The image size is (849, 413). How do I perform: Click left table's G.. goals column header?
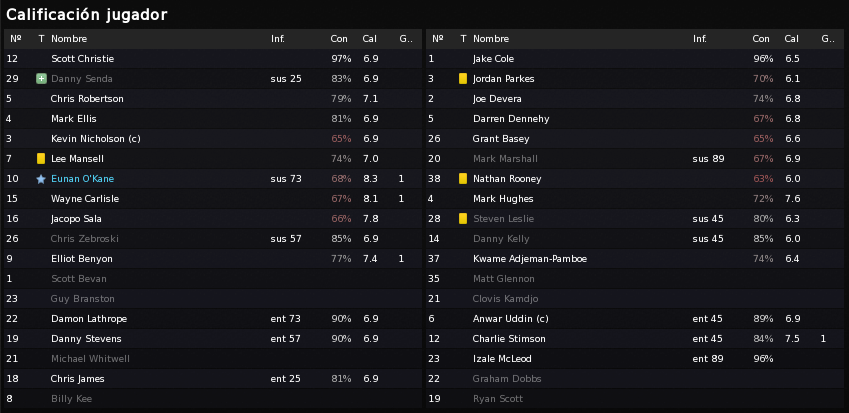406,39
